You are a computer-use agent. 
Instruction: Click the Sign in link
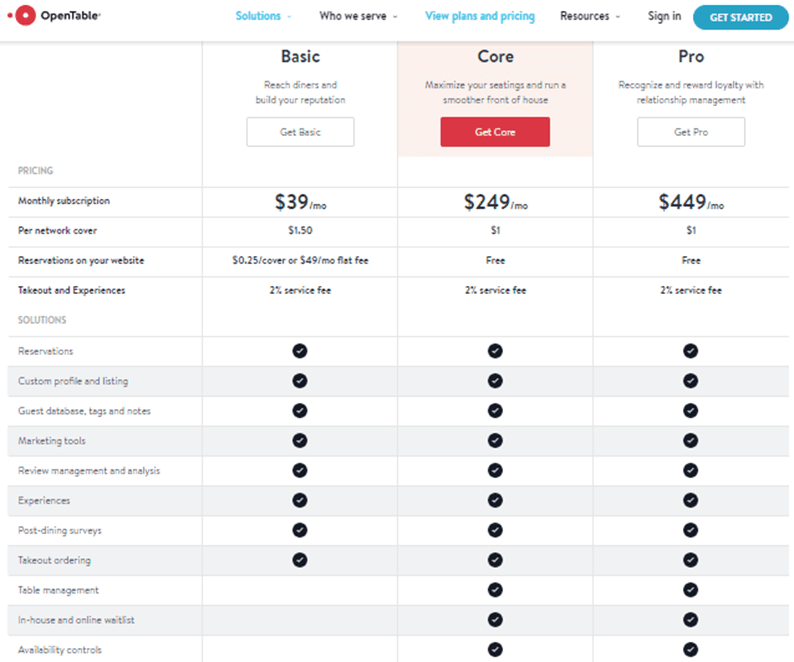coord(664,17)
